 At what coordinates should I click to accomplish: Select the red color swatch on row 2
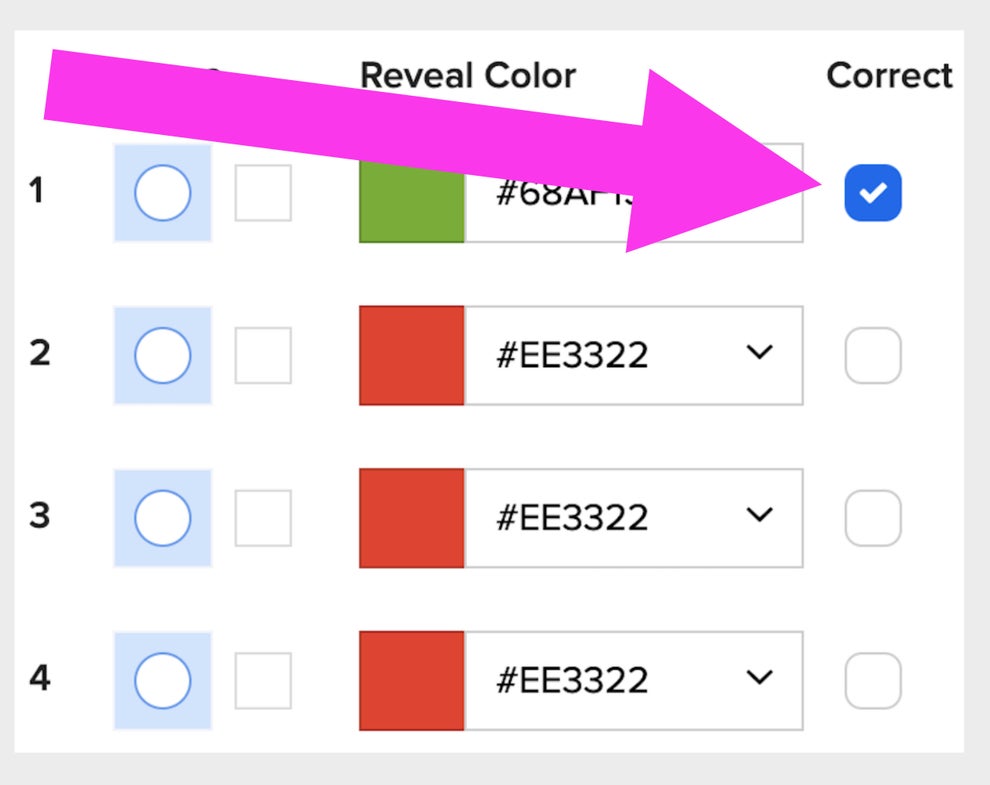410,355
